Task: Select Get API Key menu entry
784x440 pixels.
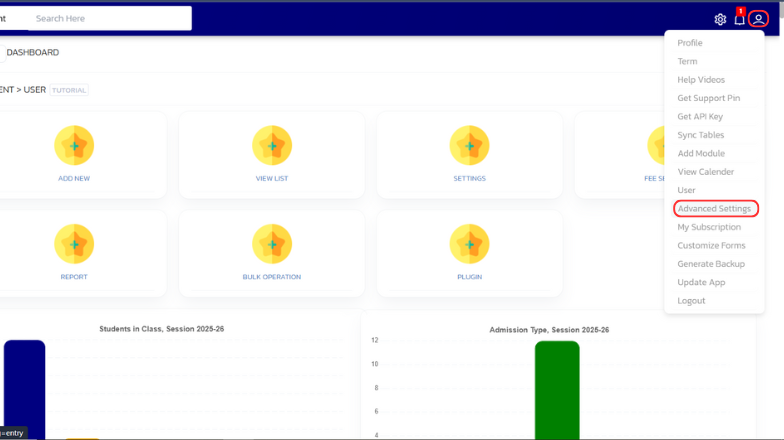Action: coord(700,117)
